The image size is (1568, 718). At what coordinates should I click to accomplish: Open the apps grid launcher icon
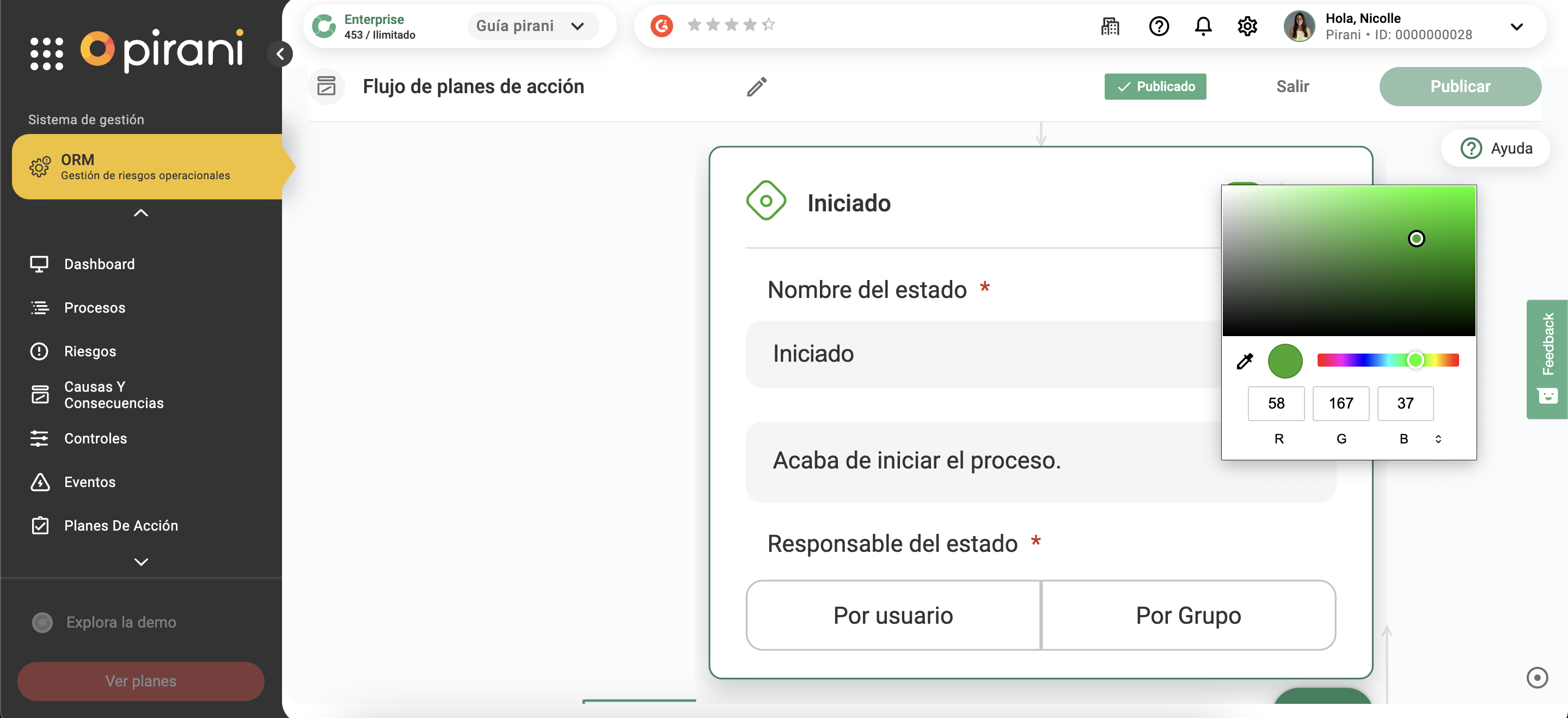click(47, 53)
